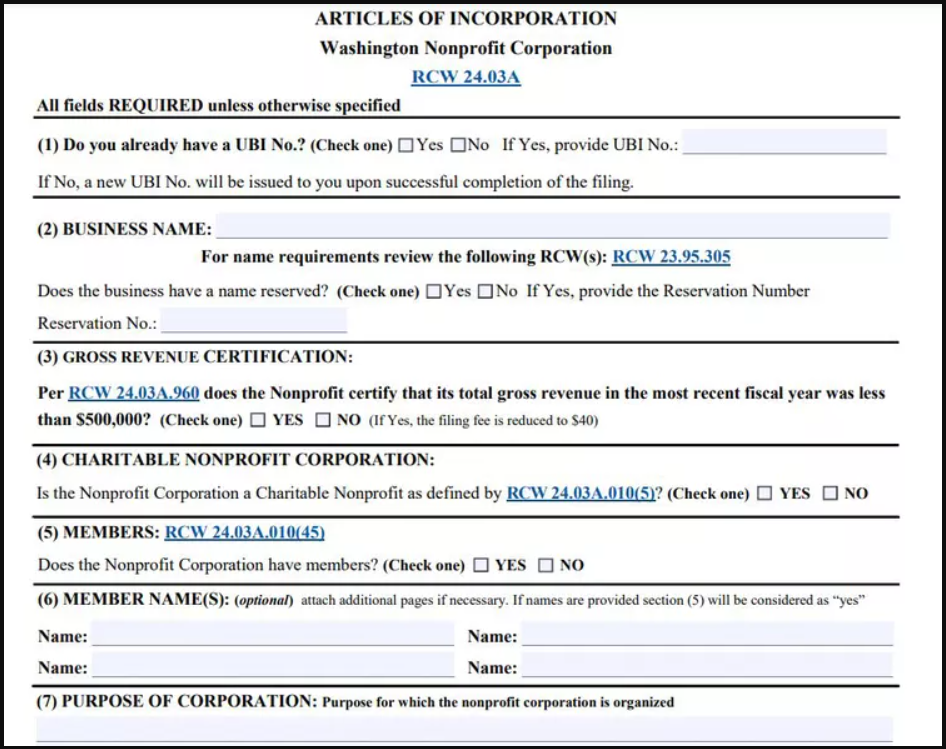The width and height of the screenshot is (946, 749).
Task: Click the Reservation No. input field
Action: click(254, 320)
